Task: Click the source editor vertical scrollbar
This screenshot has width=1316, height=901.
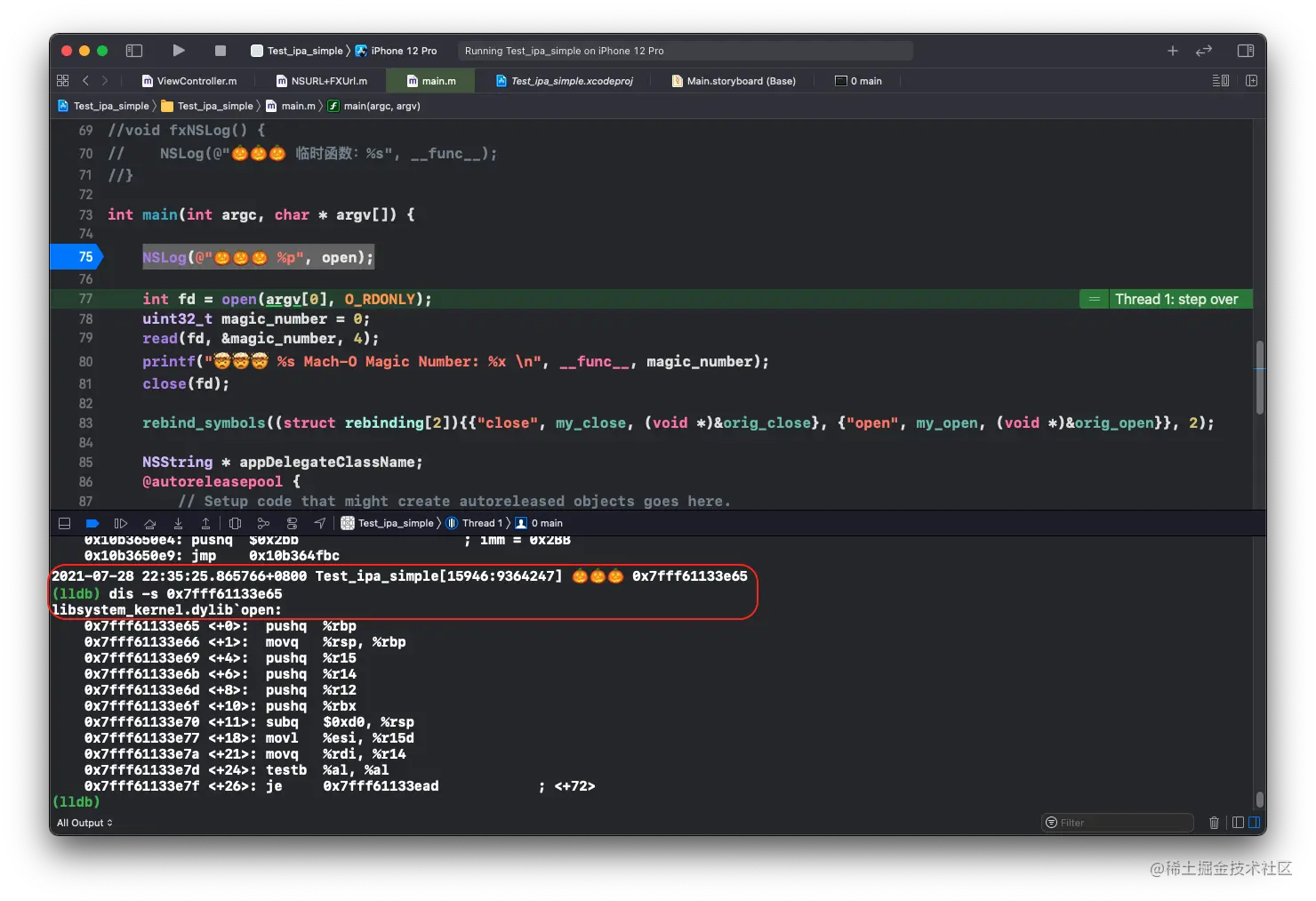Action: tap(1259, 377)
